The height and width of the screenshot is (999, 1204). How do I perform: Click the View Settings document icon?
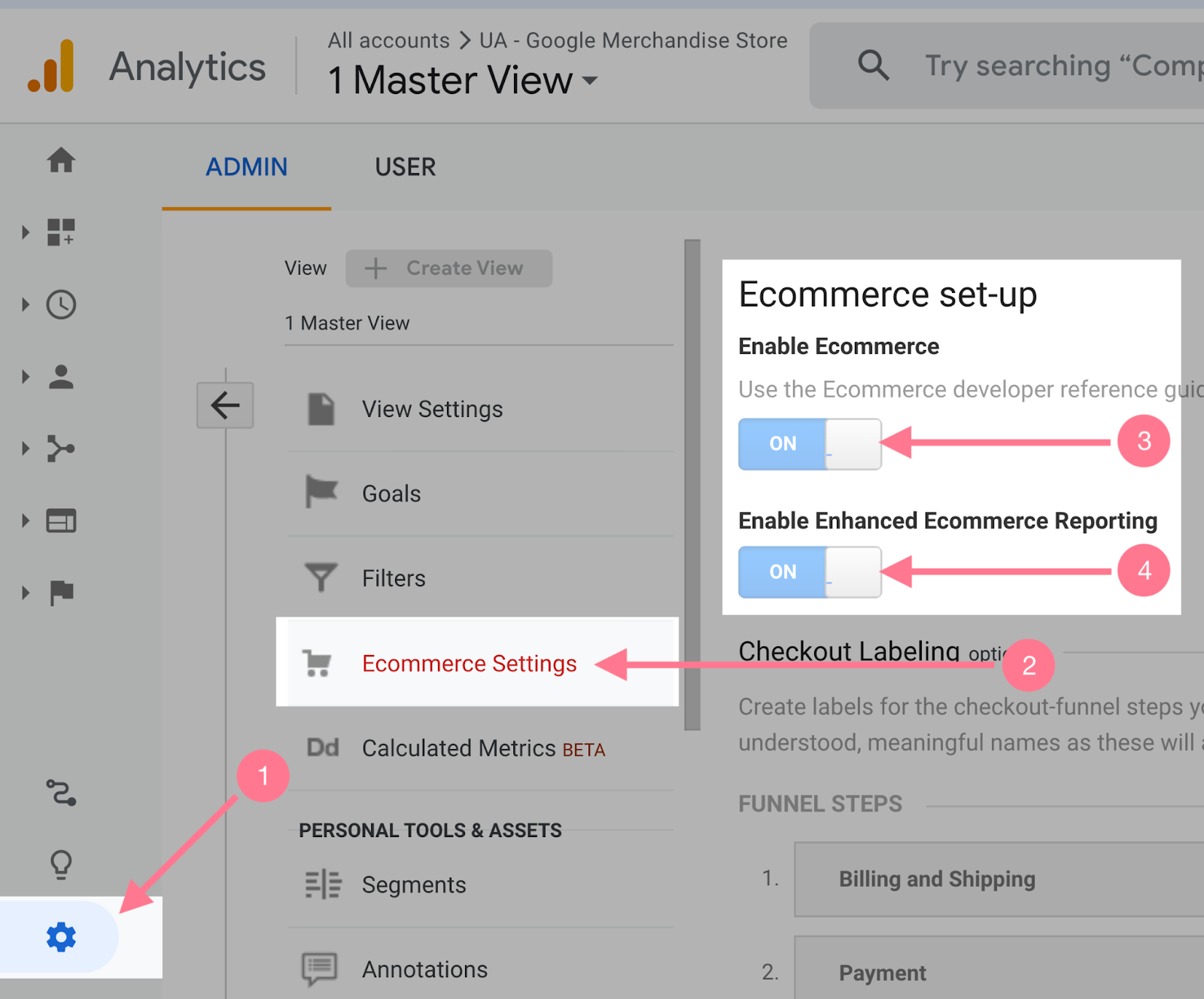pyautogui.click(x=321, y=409)
